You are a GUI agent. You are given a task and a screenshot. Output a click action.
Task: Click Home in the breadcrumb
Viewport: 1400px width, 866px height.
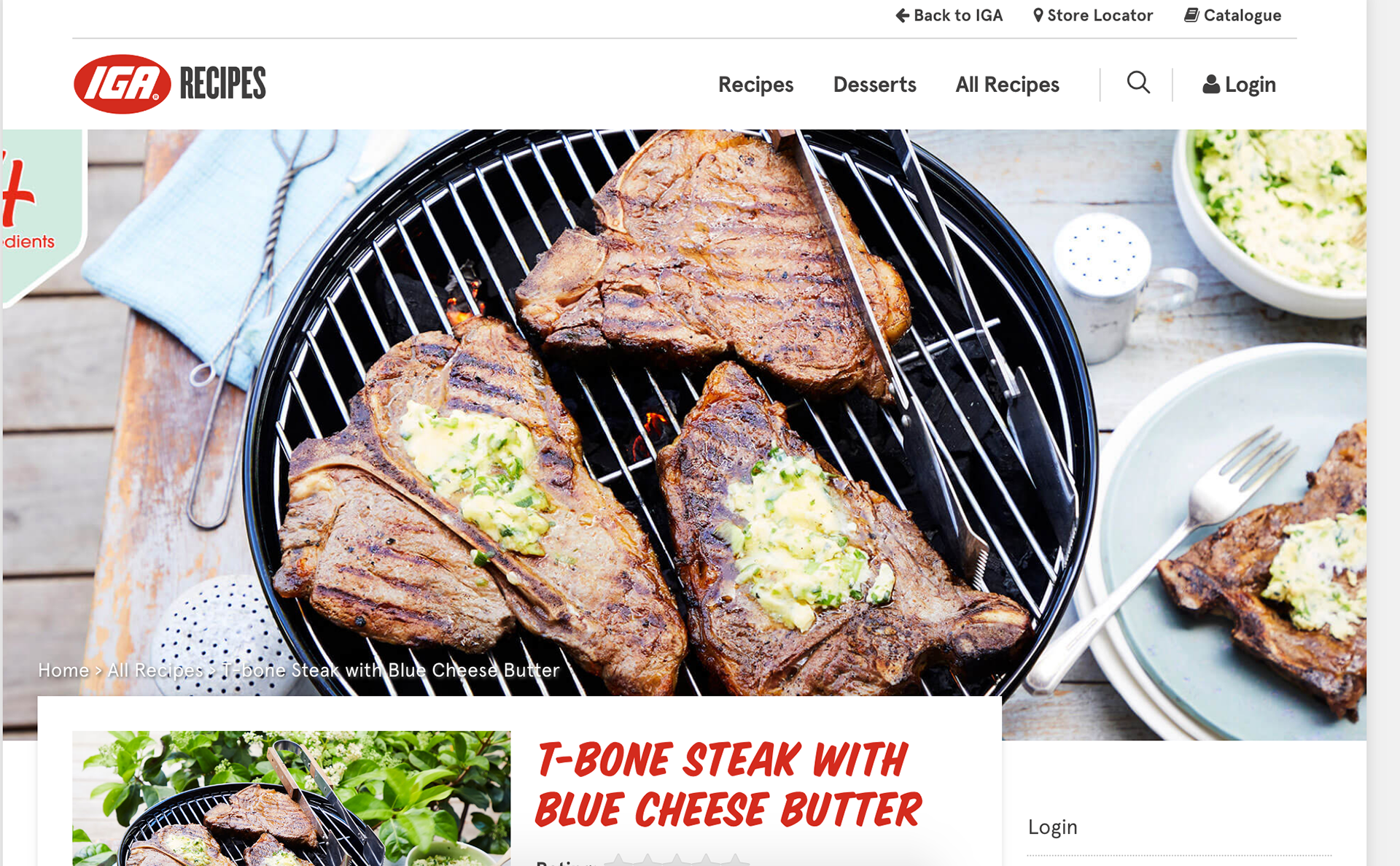coord(63,670)
